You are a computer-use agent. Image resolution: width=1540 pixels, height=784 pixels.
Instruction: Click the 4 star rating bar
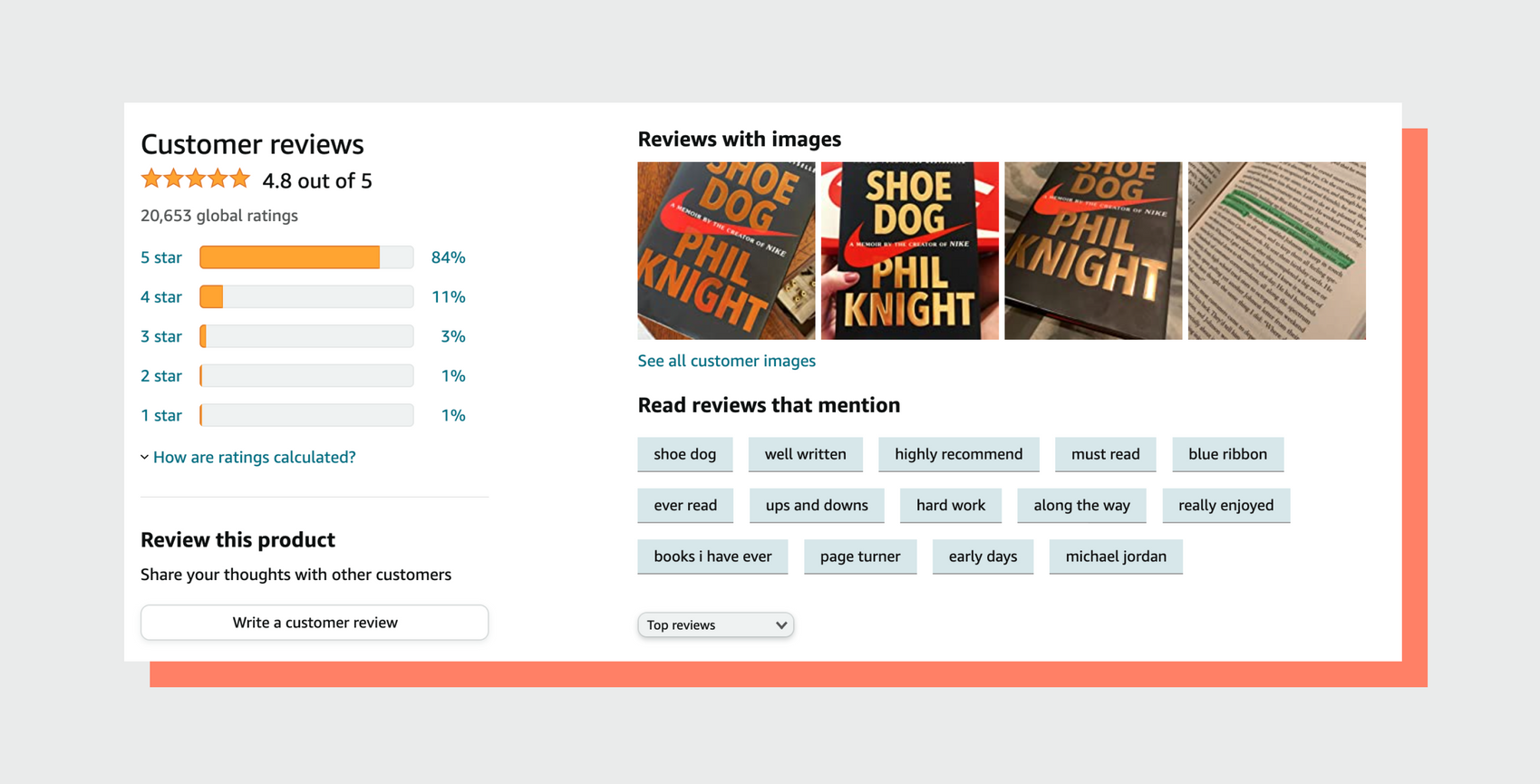click(x=306, y=296)
